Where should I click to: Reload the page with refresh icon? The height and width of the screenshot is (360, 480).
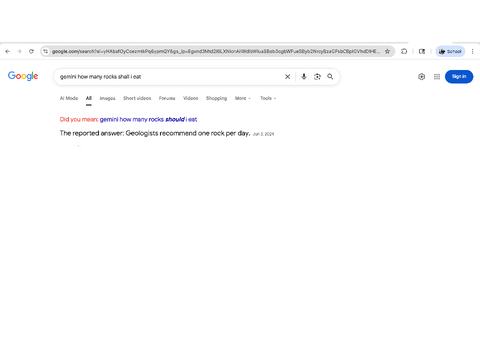[x=31, y=51]
